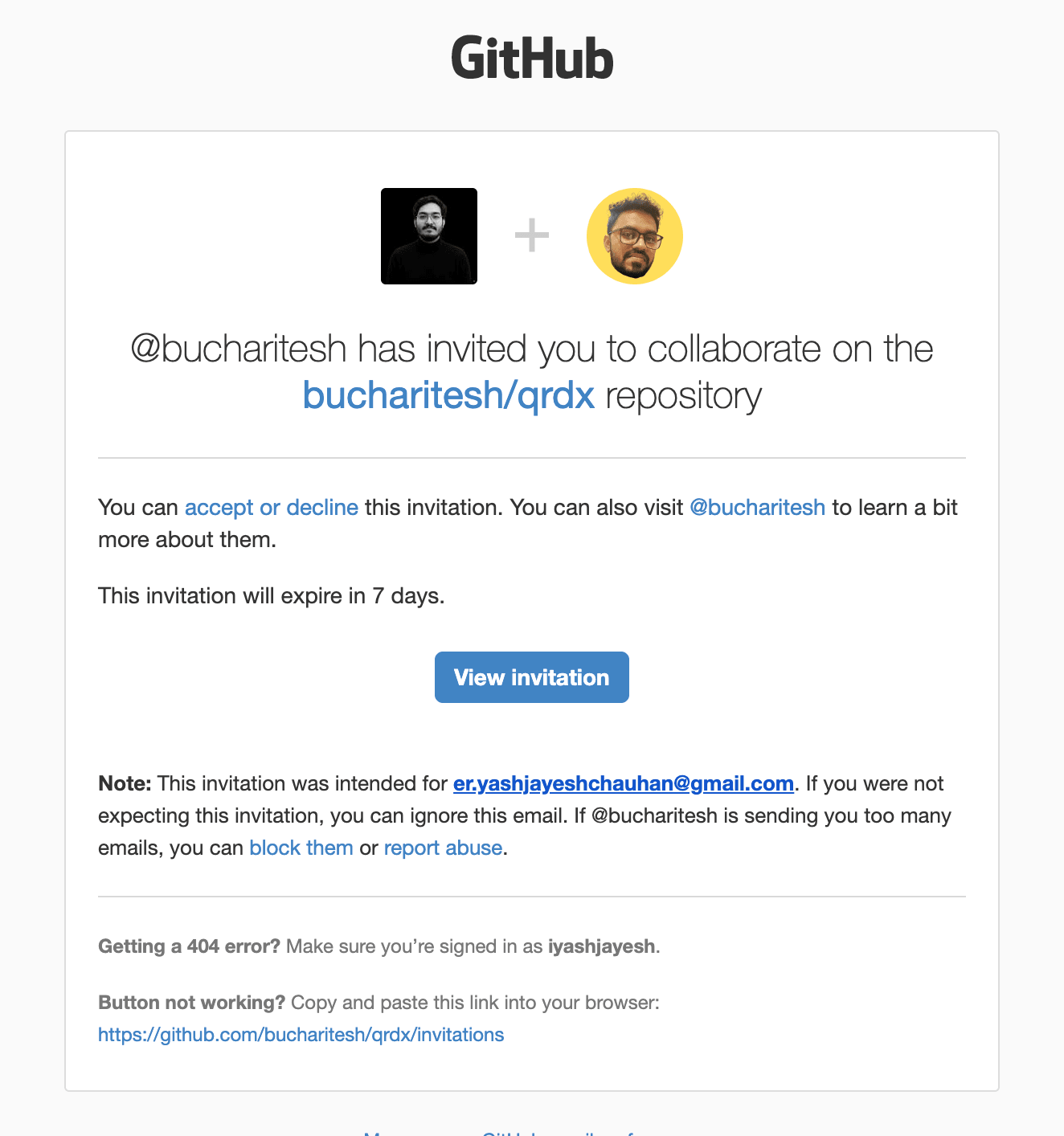Visit the @bucharitesh profile link after "also visit"
Viewport: 1064px width, 1136px height.
pyautogui.click(x=757, y=508)
